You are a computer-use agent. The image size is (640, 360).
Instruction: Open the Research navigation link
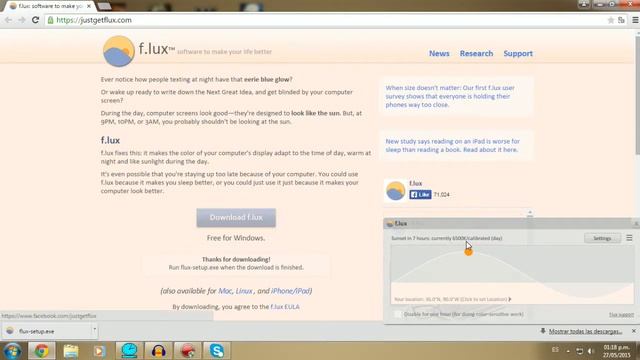tap(476, 53)
